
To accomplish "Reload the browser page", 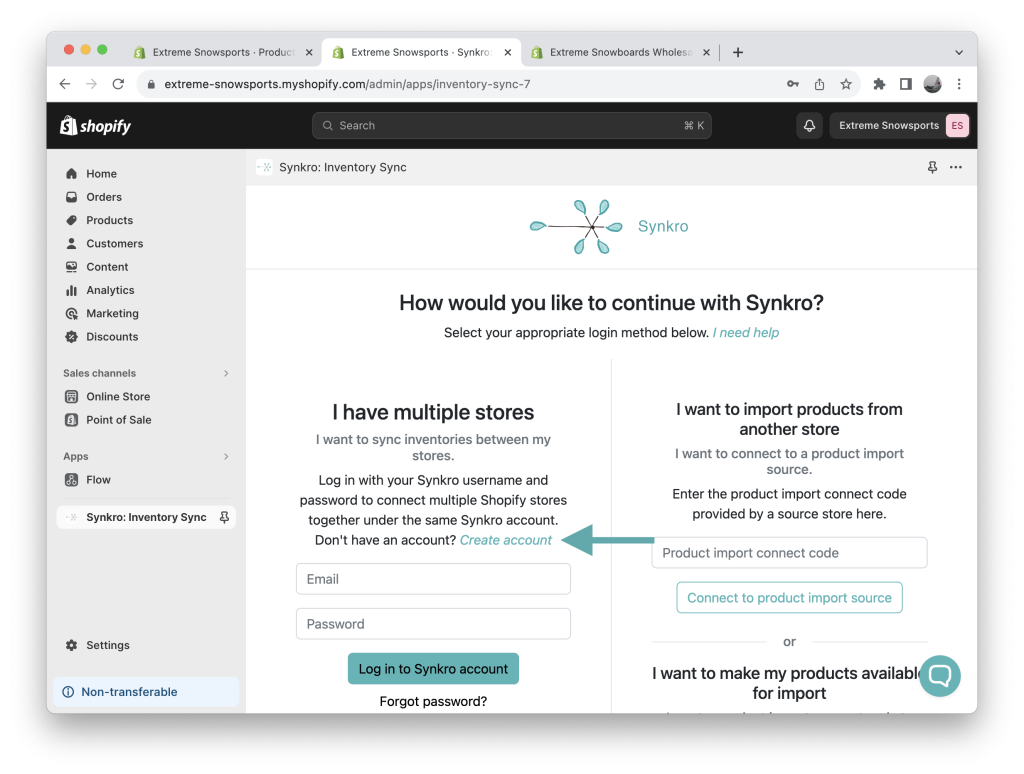I will coord(118,84).
